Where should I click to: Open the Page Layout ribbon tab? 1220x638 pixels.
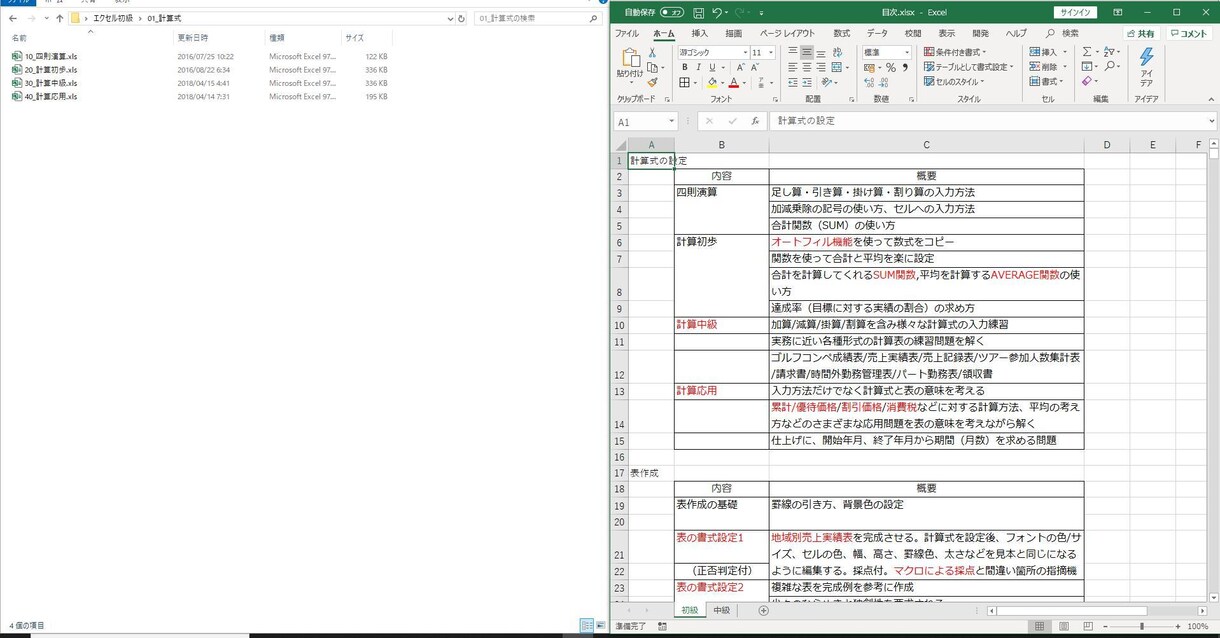point(787,33)
